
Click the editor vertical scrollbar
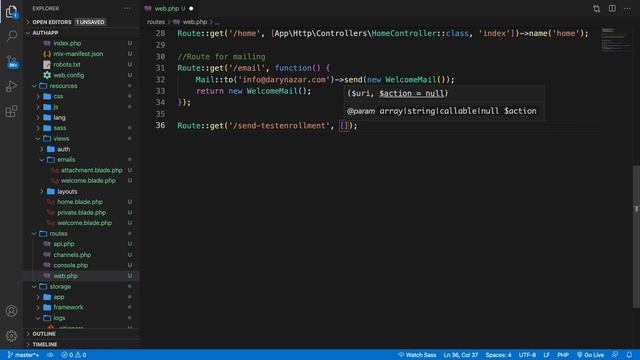pyautogui.click(x=636, y=237)
